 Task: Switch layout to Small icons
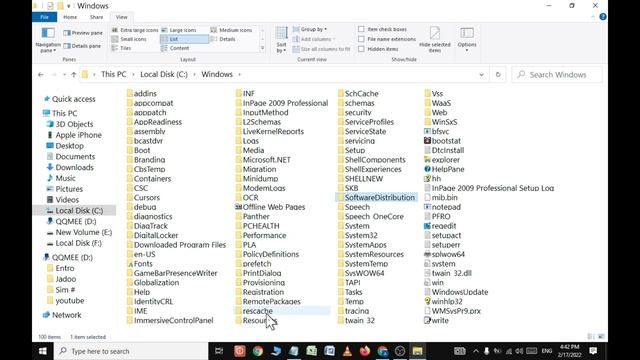click(x=129, y=39)
